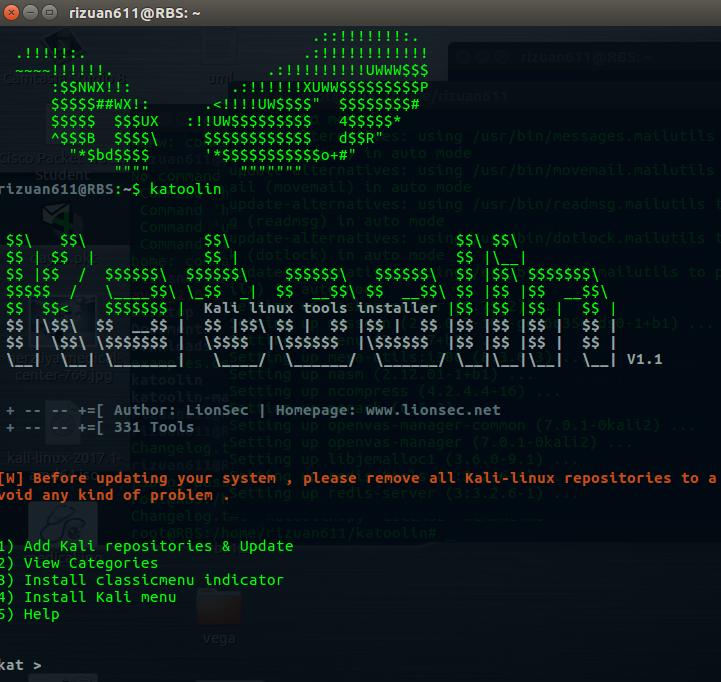Viewport: 721px width, 682px height.
Task: Click the rizuan611@RBS: ~ window title
Action: coord(134,13)
